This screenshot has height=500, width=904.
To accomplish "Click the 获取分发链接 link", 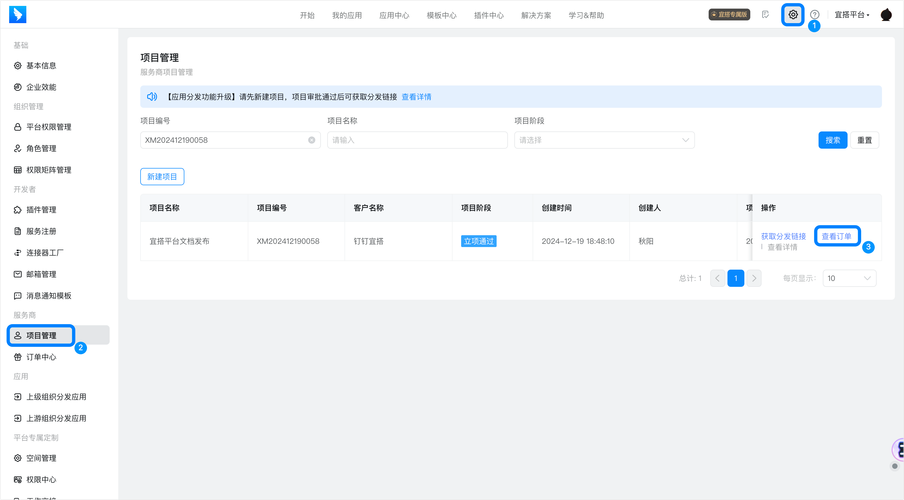I will (783, 236).
